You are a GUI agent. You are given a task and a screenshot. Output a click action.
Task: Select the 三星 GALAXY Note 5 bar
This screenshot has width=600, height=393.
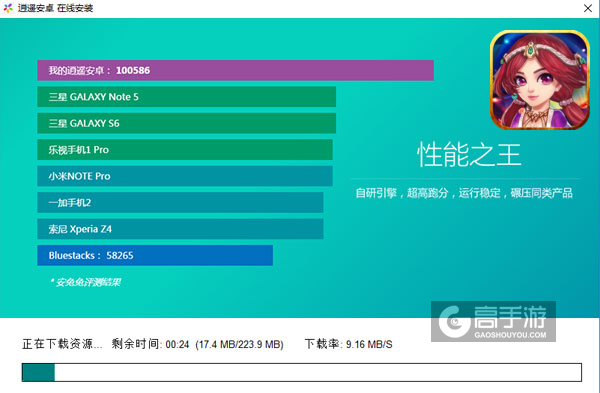click(x=187, y=97)
